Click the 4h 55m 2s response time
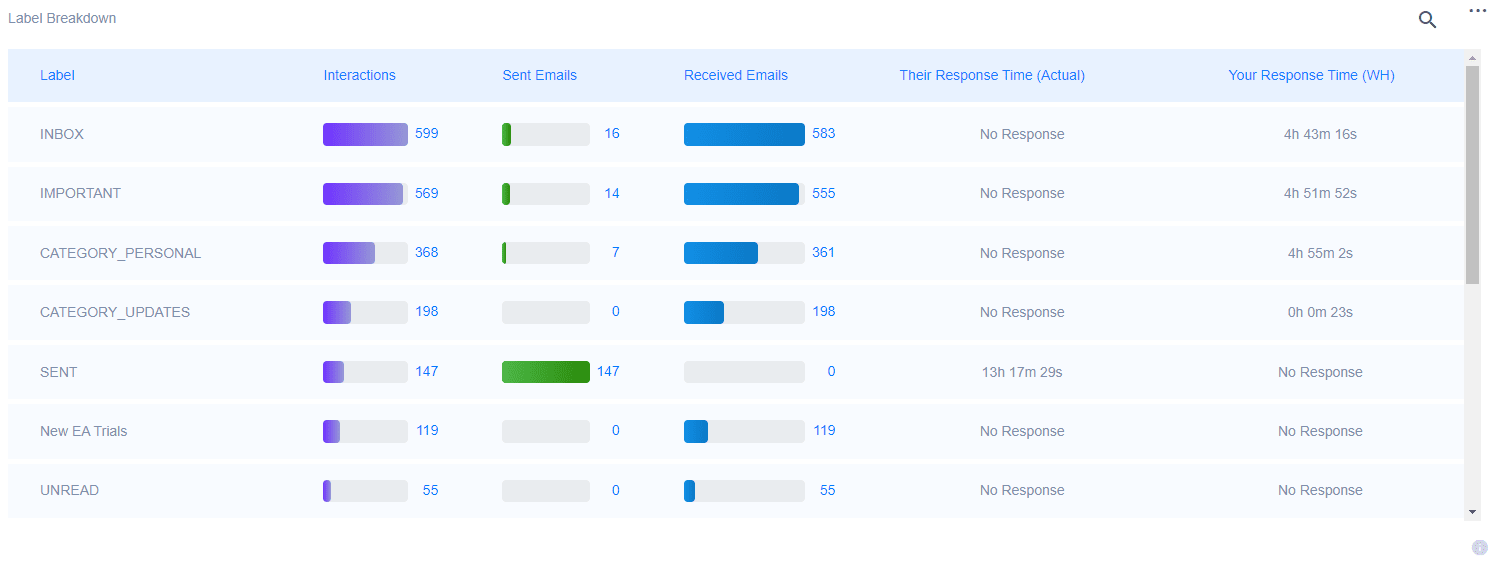1495x561 pixels. tap(1320, 253)
